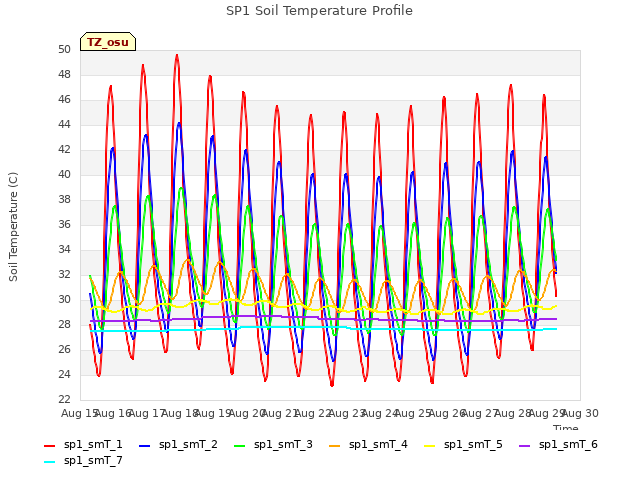Click the Aug 22 x-axis label

pyautogui.click(x=313, y=413)
